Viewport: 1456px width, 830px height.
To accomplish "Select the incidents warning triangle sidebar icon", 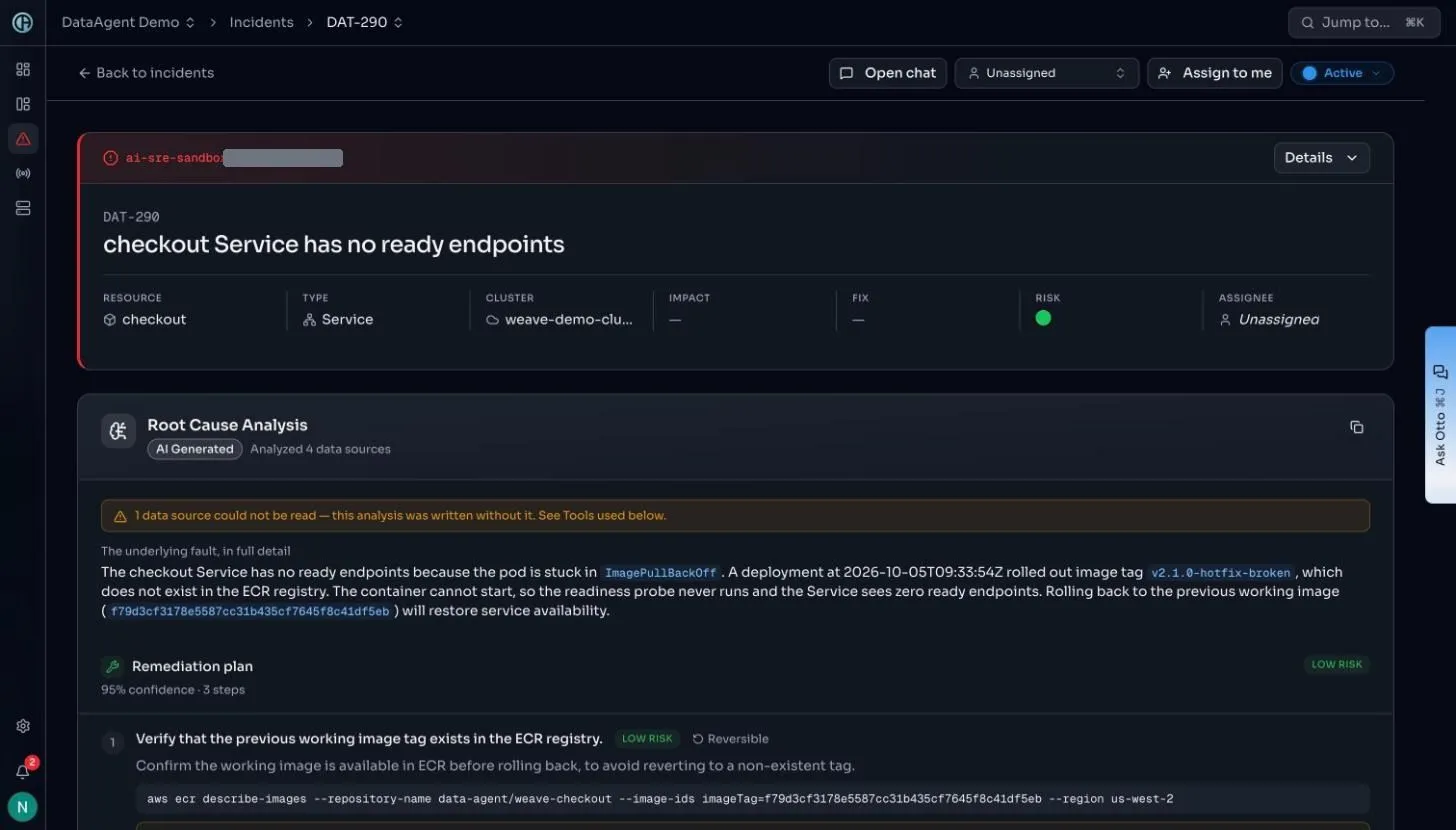I will (23, 139).
